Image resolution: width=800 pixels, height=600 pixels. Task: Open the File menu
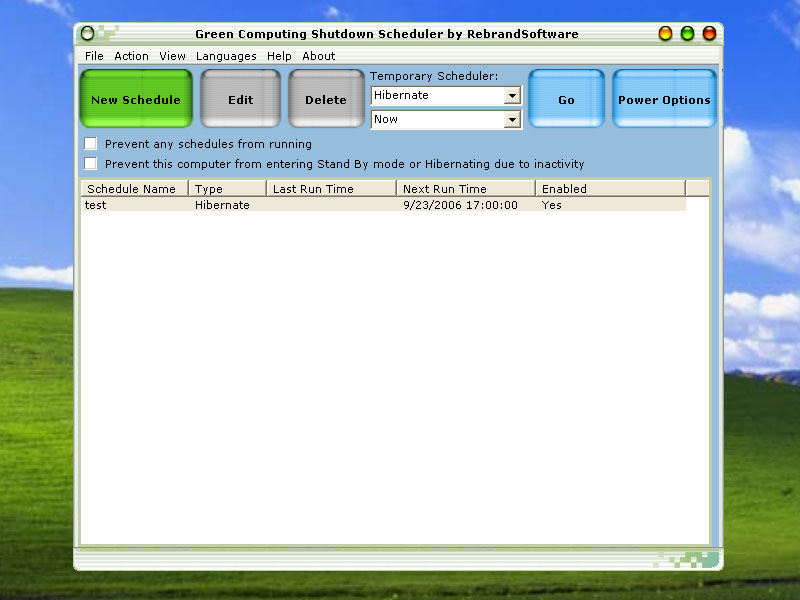pos(94,56)
